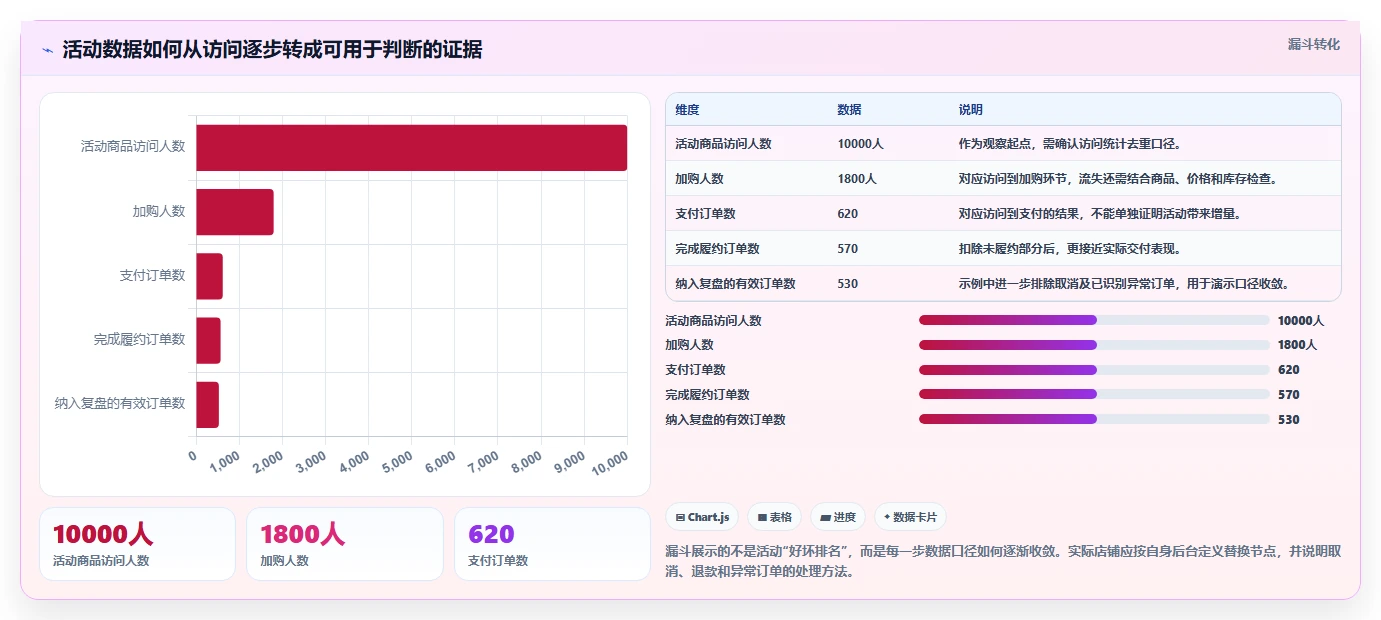Click the table cell 示例中进一步排除取消及已识别异常订单
1381x620 pixels.
tap(1124, 283)
